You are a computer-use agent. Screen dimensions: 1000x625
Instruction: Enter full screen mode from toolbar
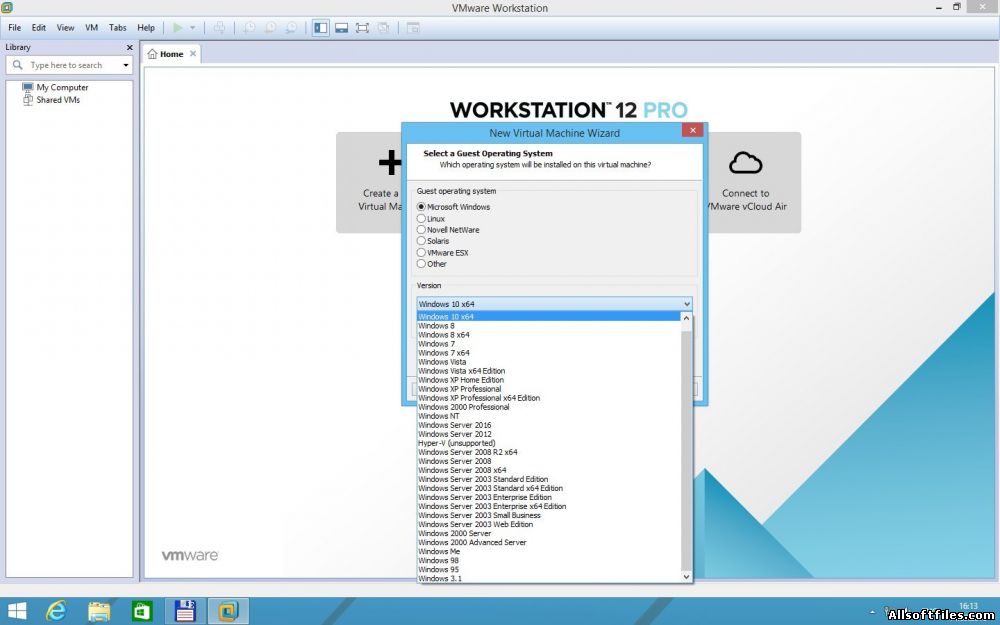[362, 28]
